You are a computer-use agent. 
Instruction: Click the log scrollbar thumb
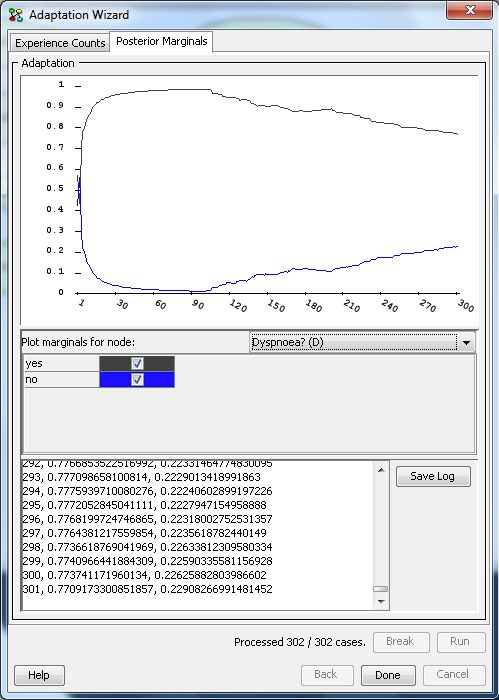[x=381, y=589]
